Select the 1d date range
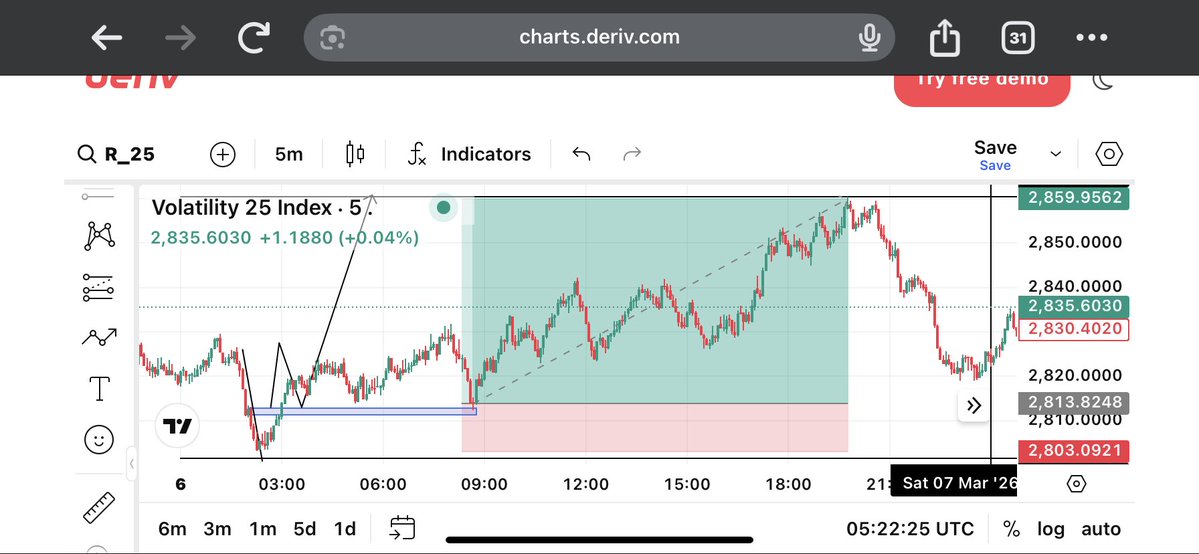The width and height of the screenshot is (1199, 554). [x=345, y=529]
